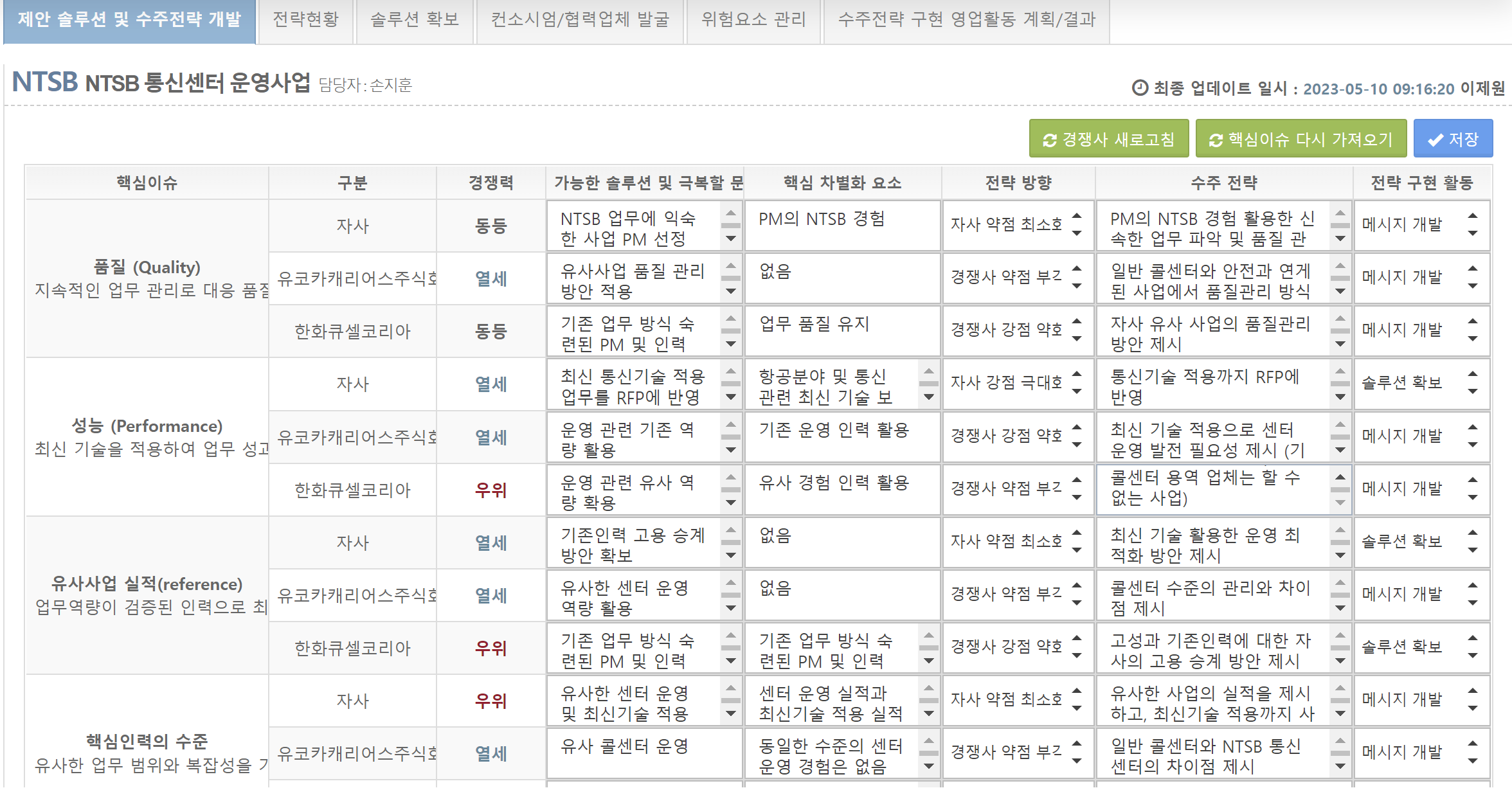Go to the 컨소시엄/협력업체 발굴 tab
Image resolution: width=1512 pixels, height=788 pixels.
pos(580,21)
